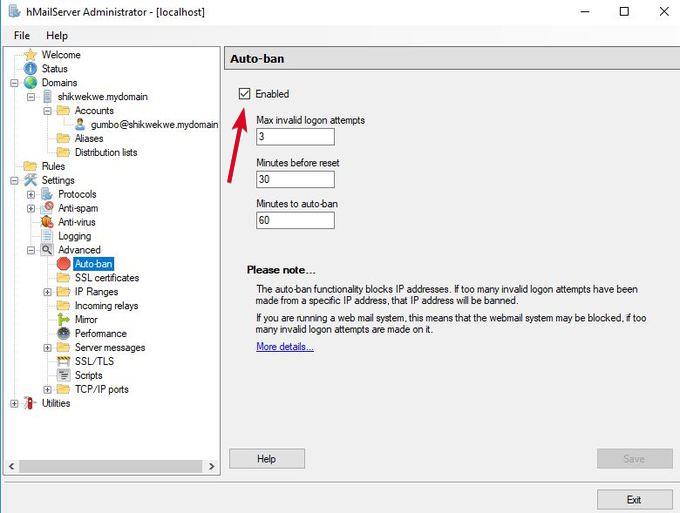
Task: Open the File menu
Action: point(22,36)
